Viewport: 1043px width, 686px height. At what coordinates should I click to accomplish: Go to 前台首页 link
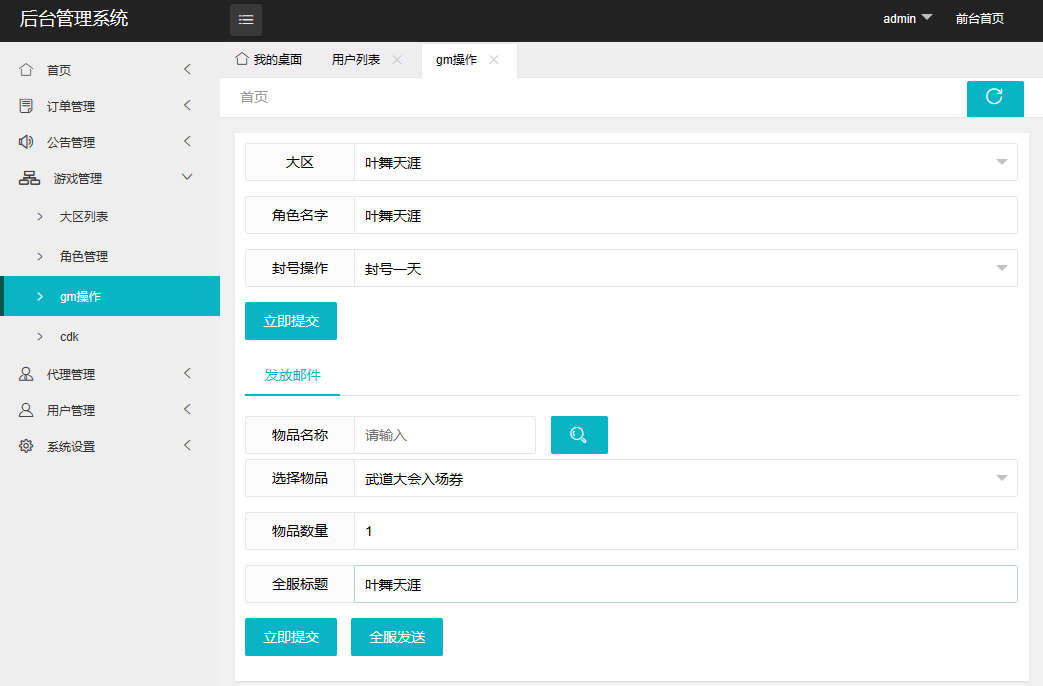[980, 19]
